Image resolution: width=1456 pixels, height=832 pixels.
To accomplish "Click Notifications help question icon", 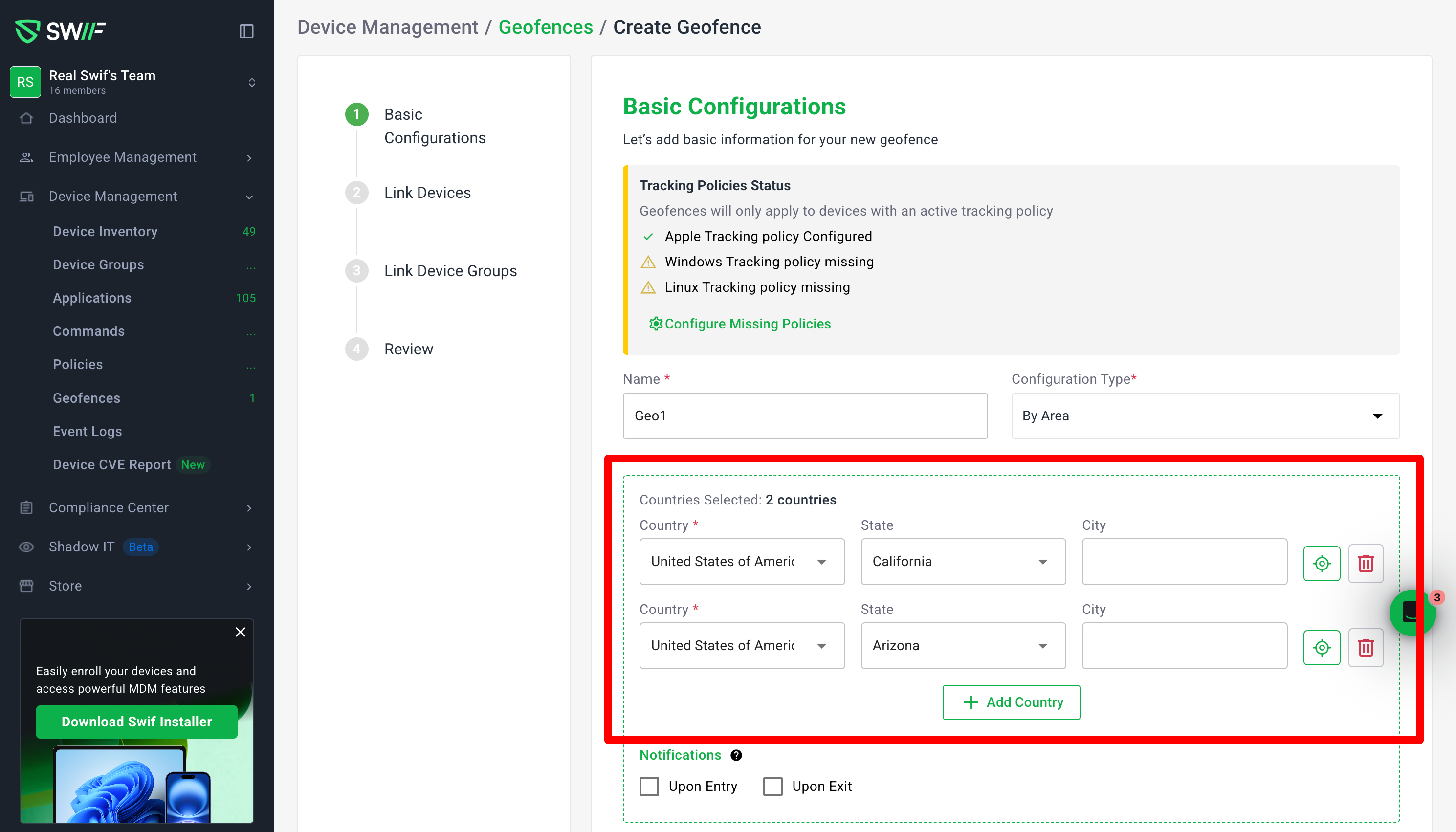I will [736, 755].
